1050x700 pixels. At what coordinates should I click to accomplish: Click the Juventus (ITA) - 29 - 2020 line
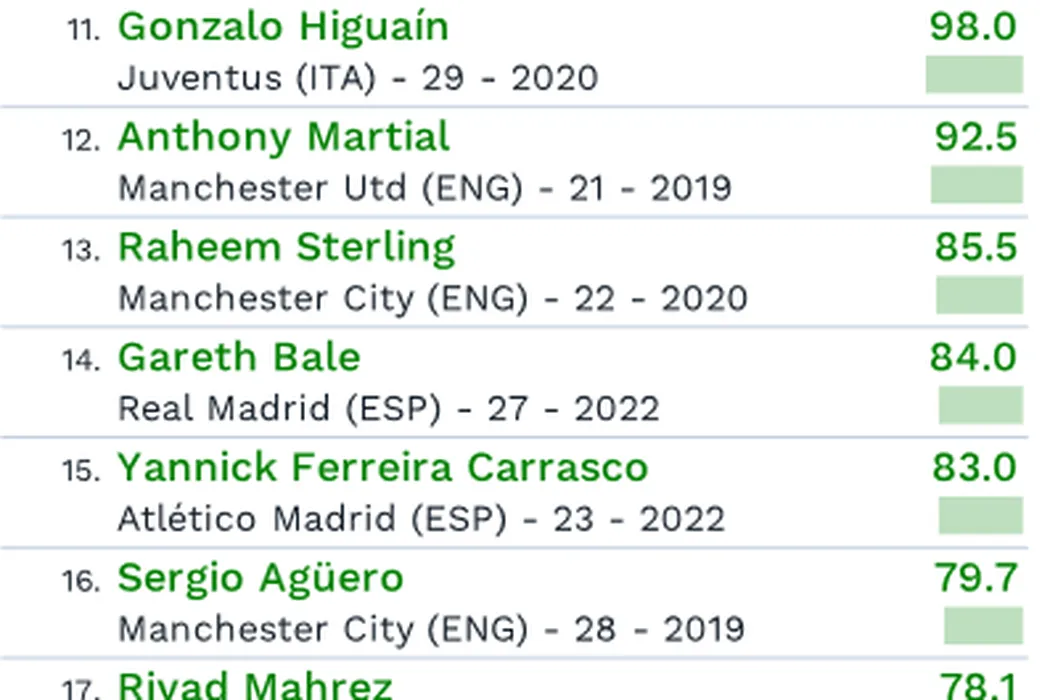pos(357,78)
